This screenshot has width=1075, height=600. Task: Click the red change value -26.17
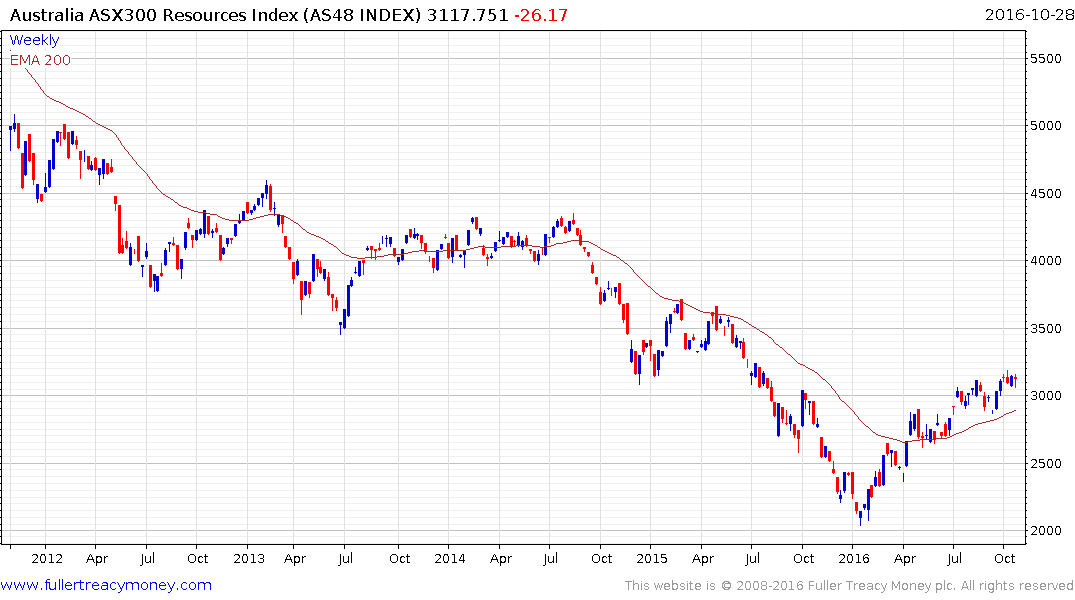click(x=541, y=15)
